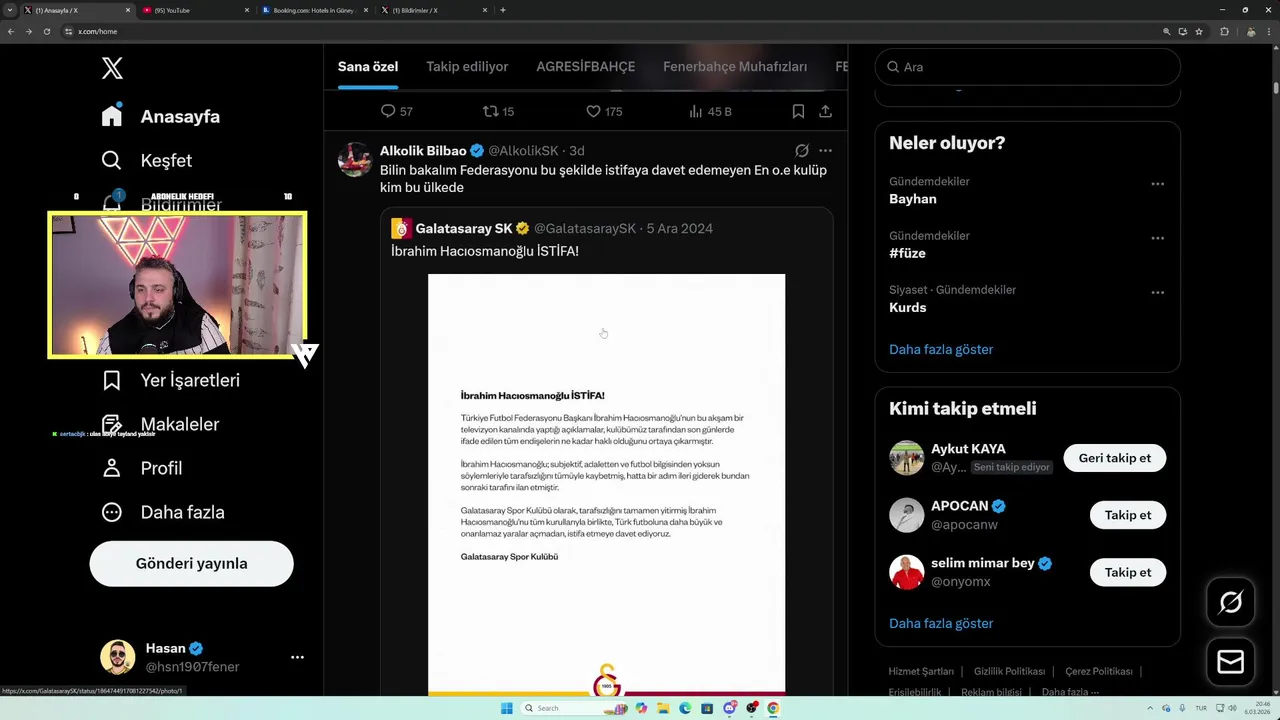Open new tab with plus button
1280x720 pixels.
(502, 10)
